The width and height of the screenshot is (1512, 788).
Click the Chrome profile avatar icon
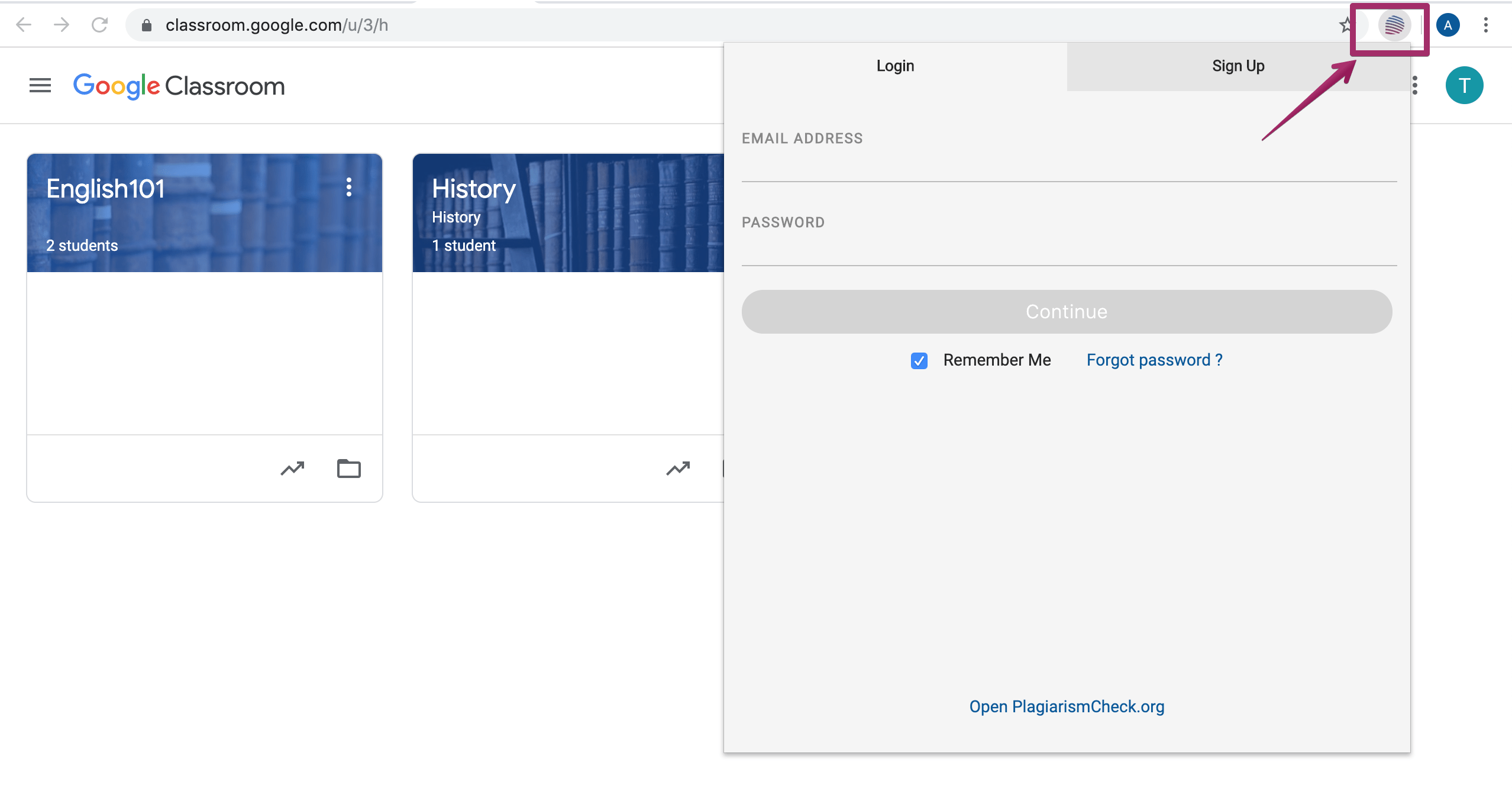[x=1447, y=25]
